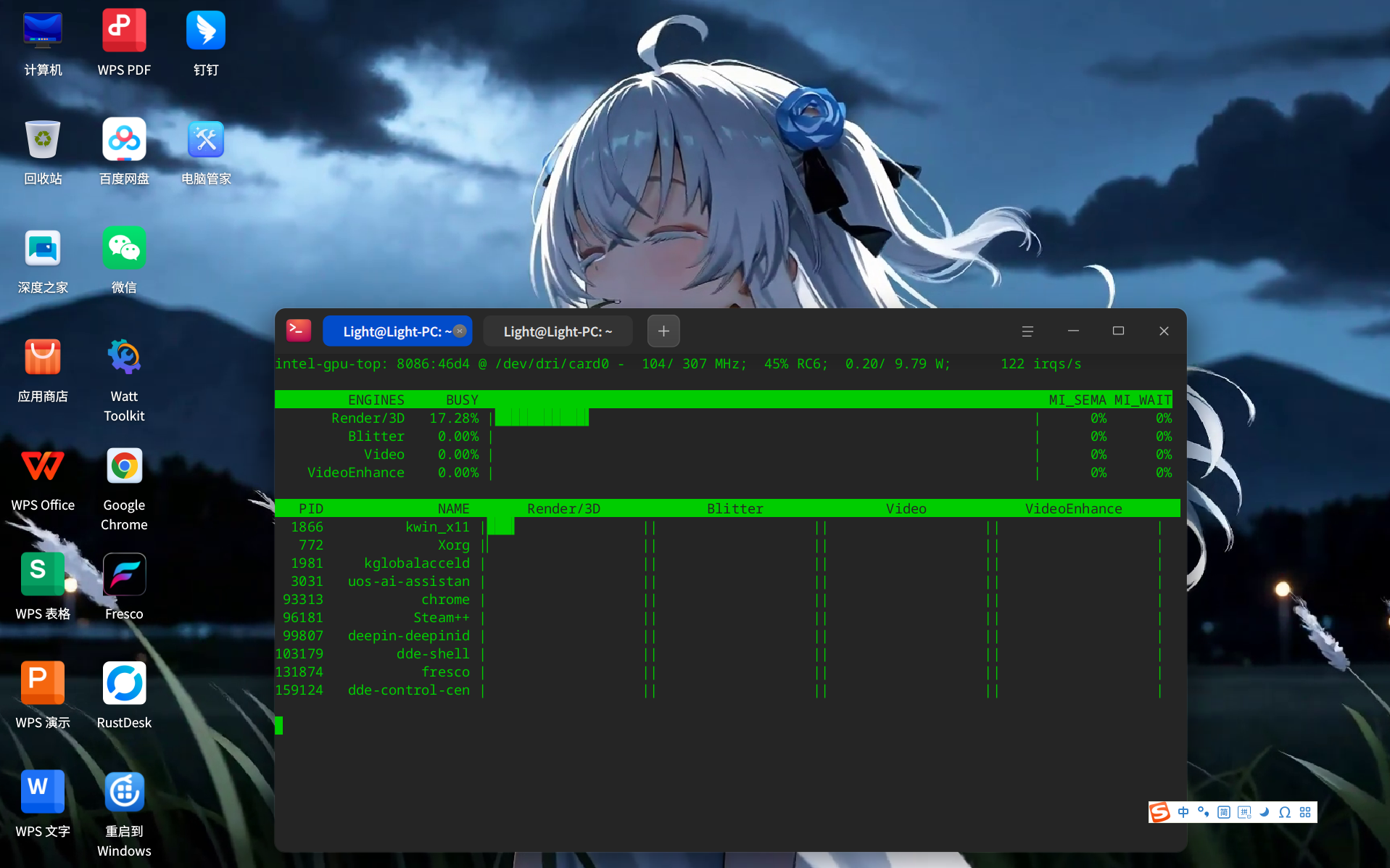This screenshot has height=868, width=1390.
Task: Open the 钉钉 DingTalk desktop icon
Action: coord(206,44)
